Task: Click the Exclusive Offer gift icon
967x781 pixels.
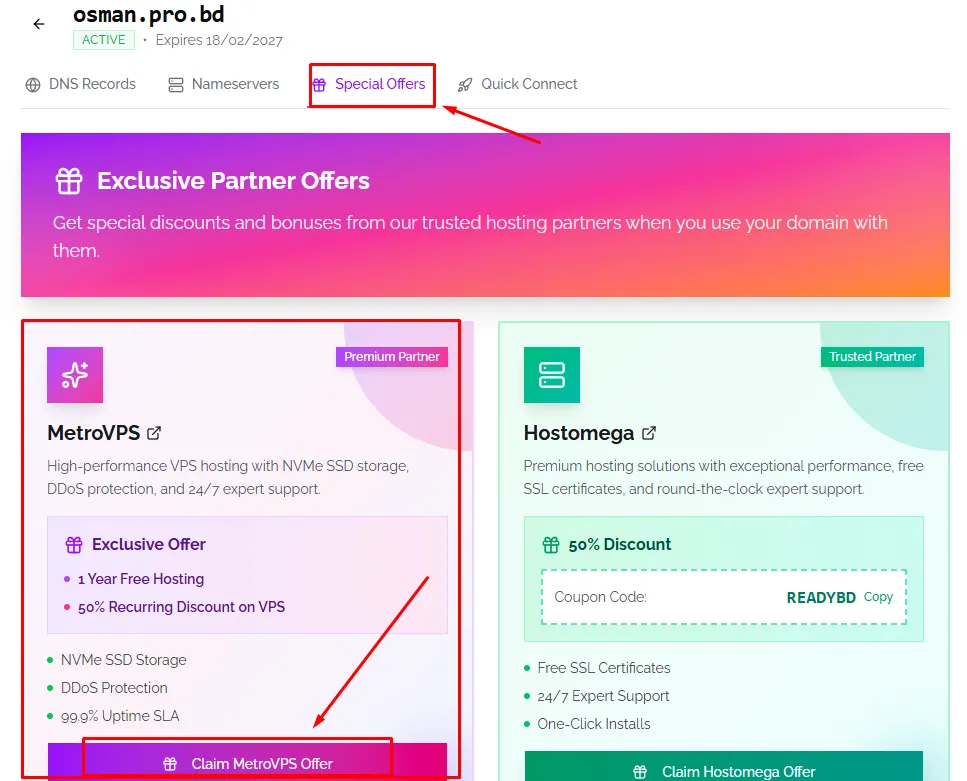Action: point(74,545)
